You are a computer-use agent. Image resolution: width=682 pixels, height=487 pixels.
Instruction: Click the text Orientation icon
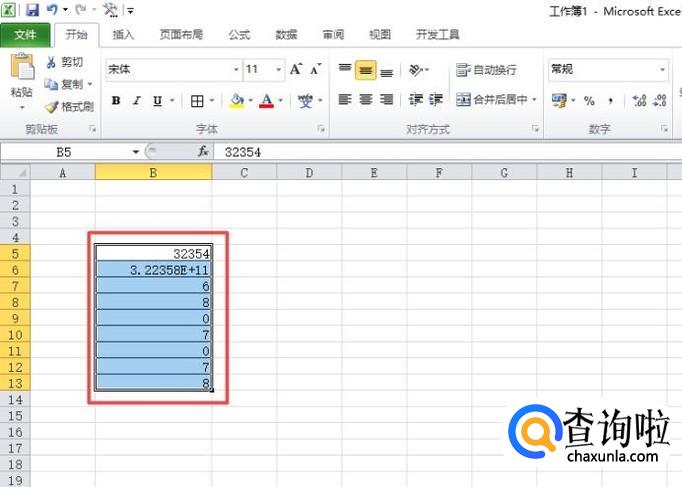coord(416,70)
